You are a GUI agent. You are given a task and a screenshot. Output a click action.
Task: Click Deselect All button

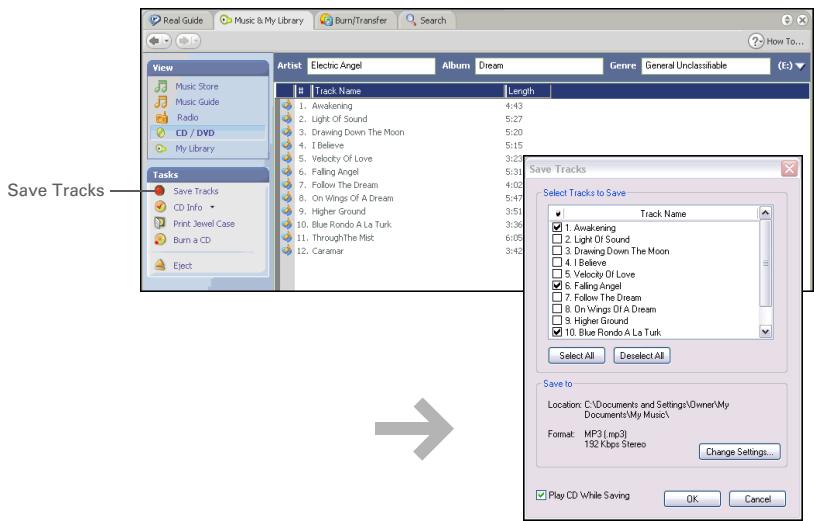pyautogui.click(x=642, y=355)
